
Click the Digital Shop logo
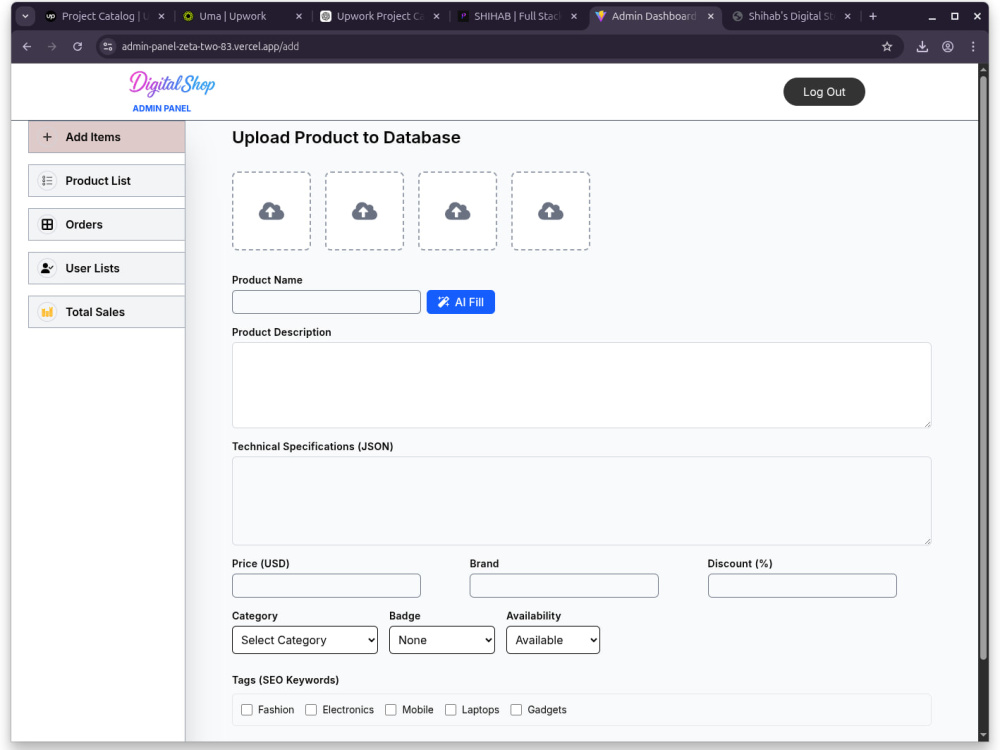[172, 84]
